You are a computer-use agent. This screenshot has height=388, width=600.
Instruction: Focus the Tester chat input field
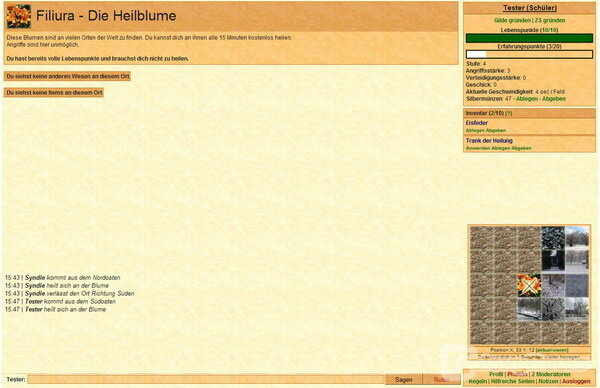point(206,380)
